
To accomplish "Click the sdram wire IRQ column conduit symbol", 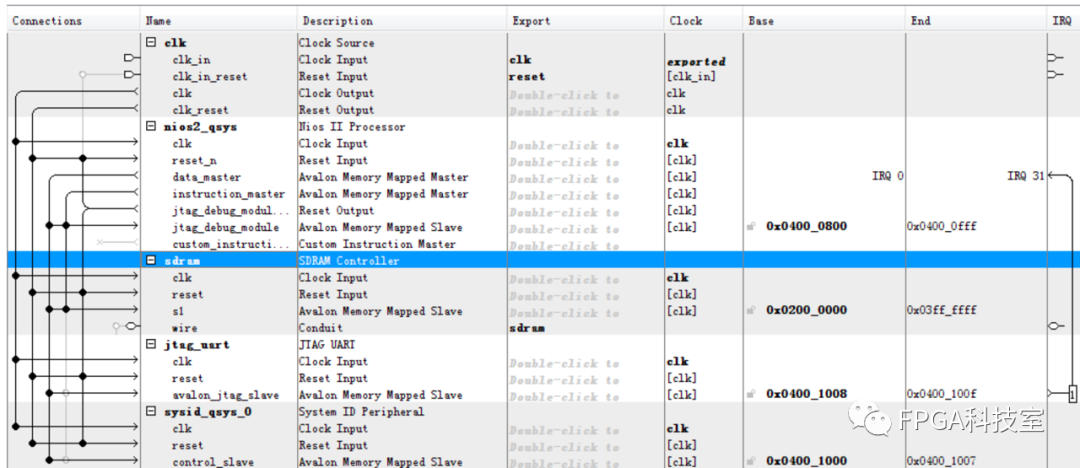I will [x=1056, y=326].
